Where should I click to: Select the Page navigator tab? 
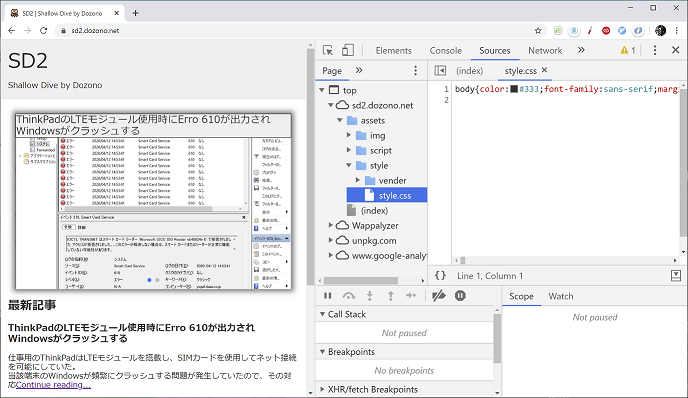(332, 71)
